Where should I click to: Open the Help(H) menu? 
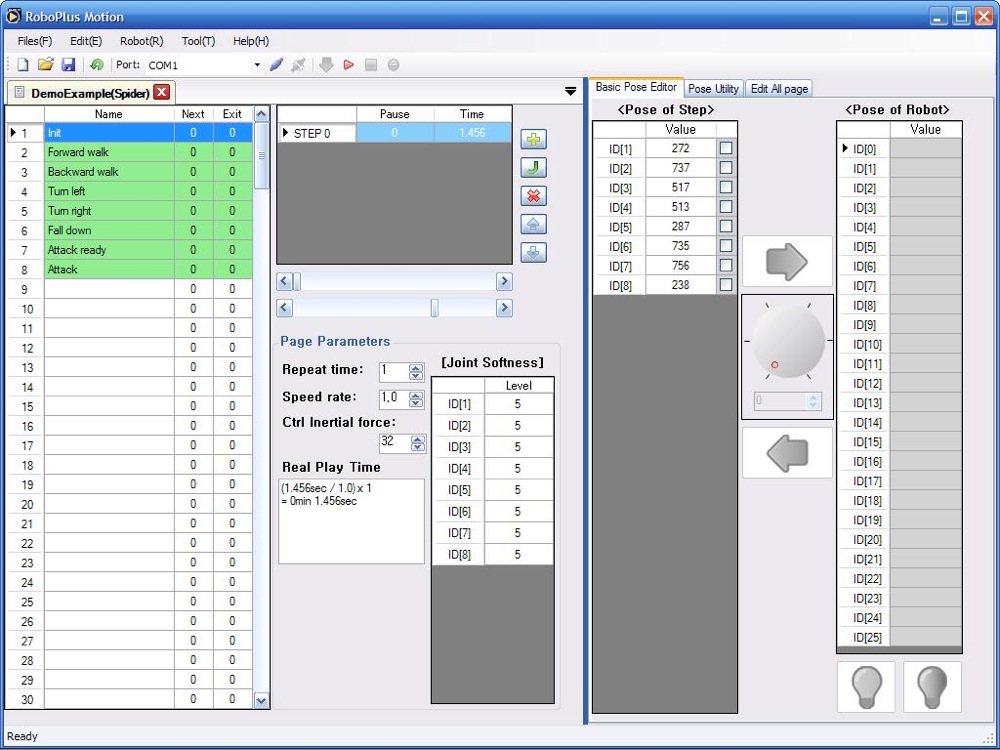[x=251, y=41]
